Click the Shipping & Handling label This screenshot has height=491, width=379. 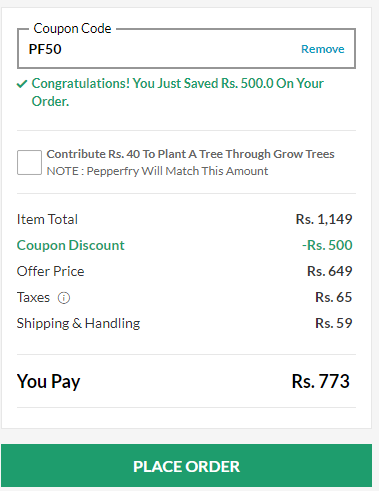tap(78, 323)
